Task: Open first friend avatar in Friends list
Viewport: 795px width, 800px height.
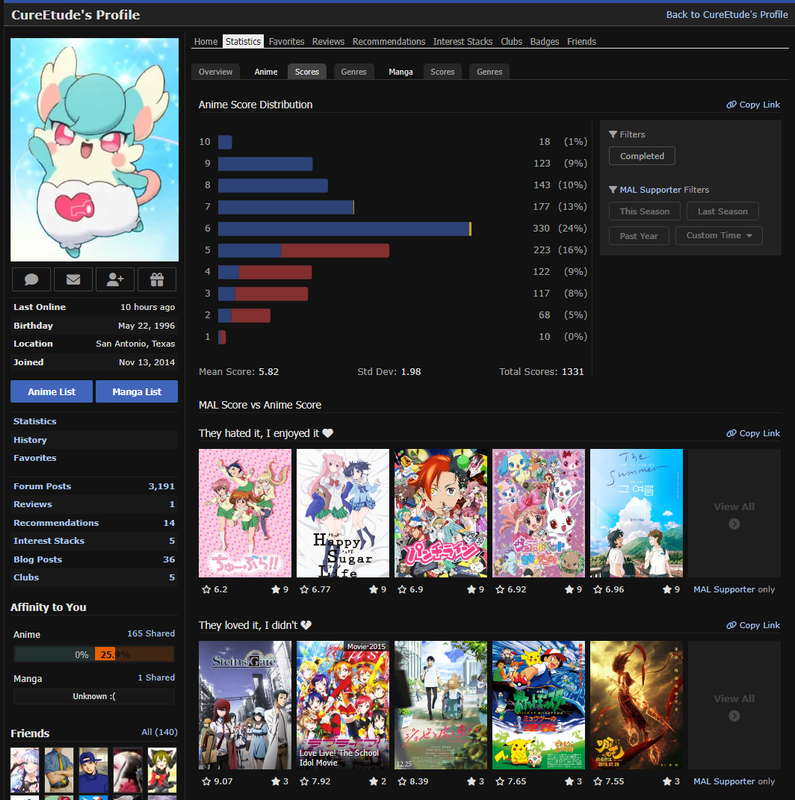Action: [24, 770]
